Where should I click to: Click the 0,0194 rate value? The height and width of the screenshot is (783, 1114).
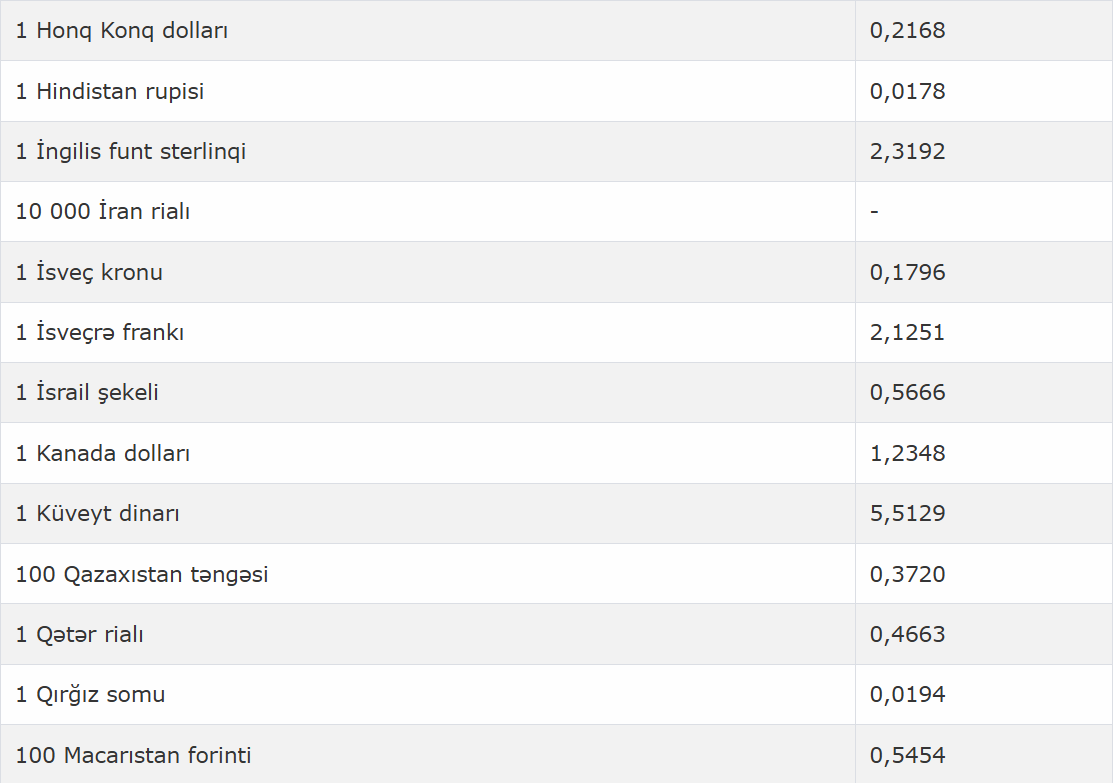tap(907, 695)
